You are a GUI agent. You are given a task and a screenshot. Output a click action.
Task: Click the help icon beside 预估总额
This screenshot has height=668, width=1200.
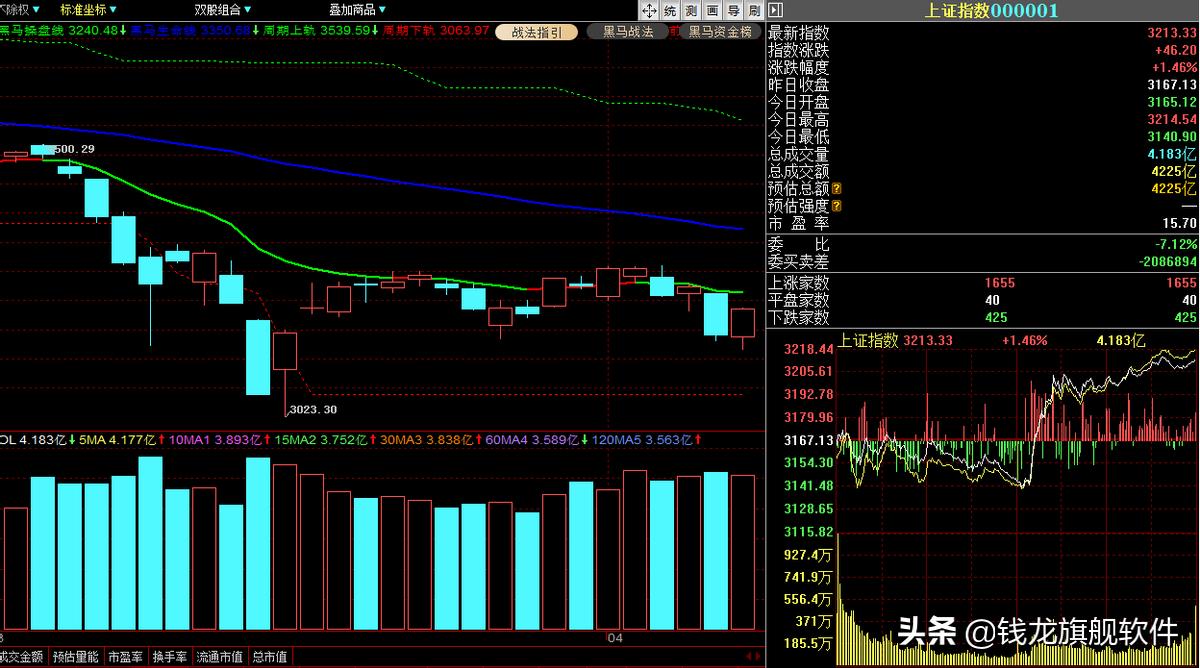837,189
